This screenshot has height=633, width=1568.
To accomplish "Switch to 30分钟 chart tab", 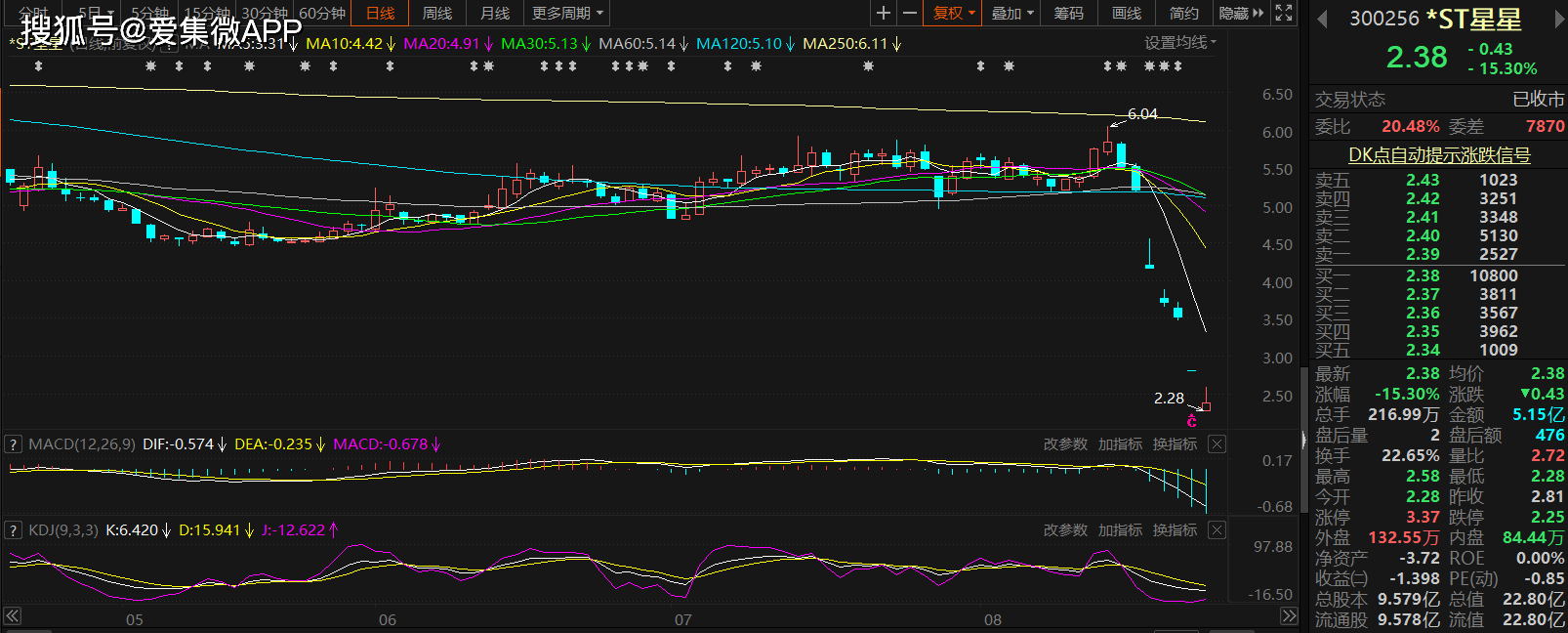I will (265, 13).
